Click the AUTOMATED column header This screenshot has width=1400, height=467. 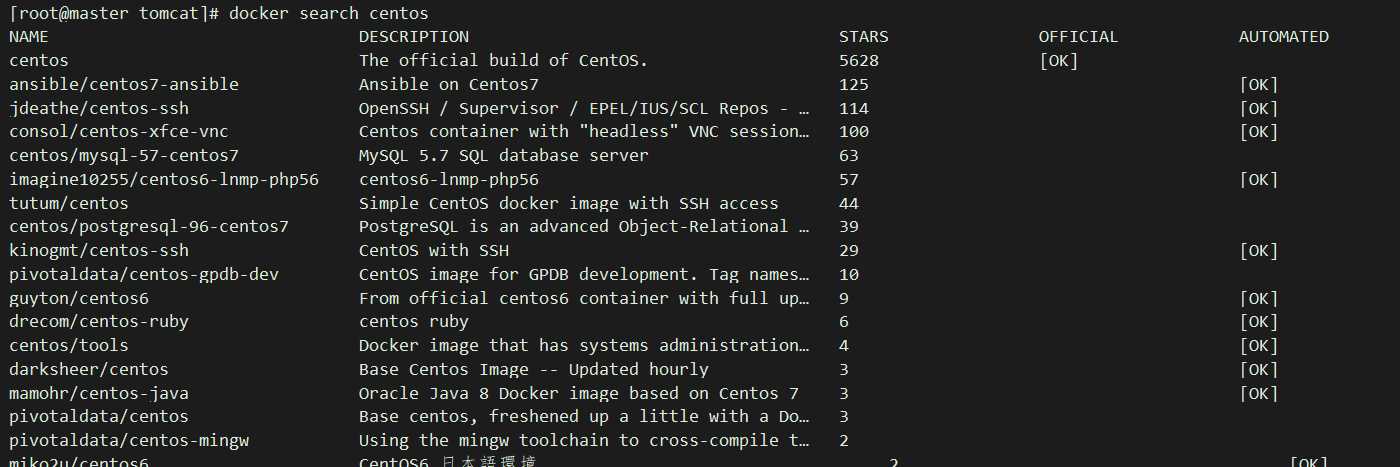click(1283, 37)
